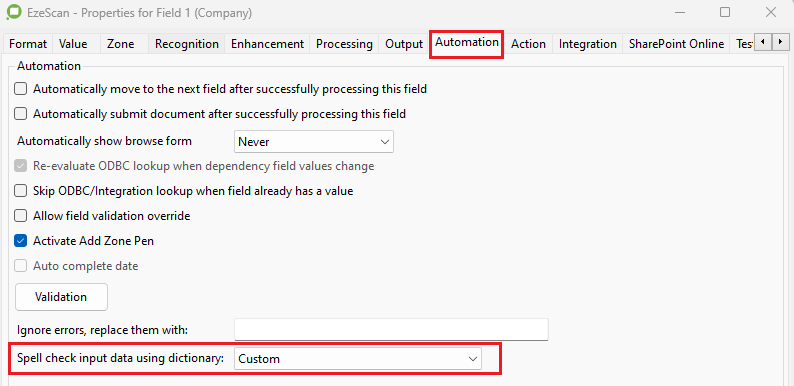Tick Skip ODBC/Integration lookup checkbox
This screenshot has width=794, height=386.
tap(20, 191)
